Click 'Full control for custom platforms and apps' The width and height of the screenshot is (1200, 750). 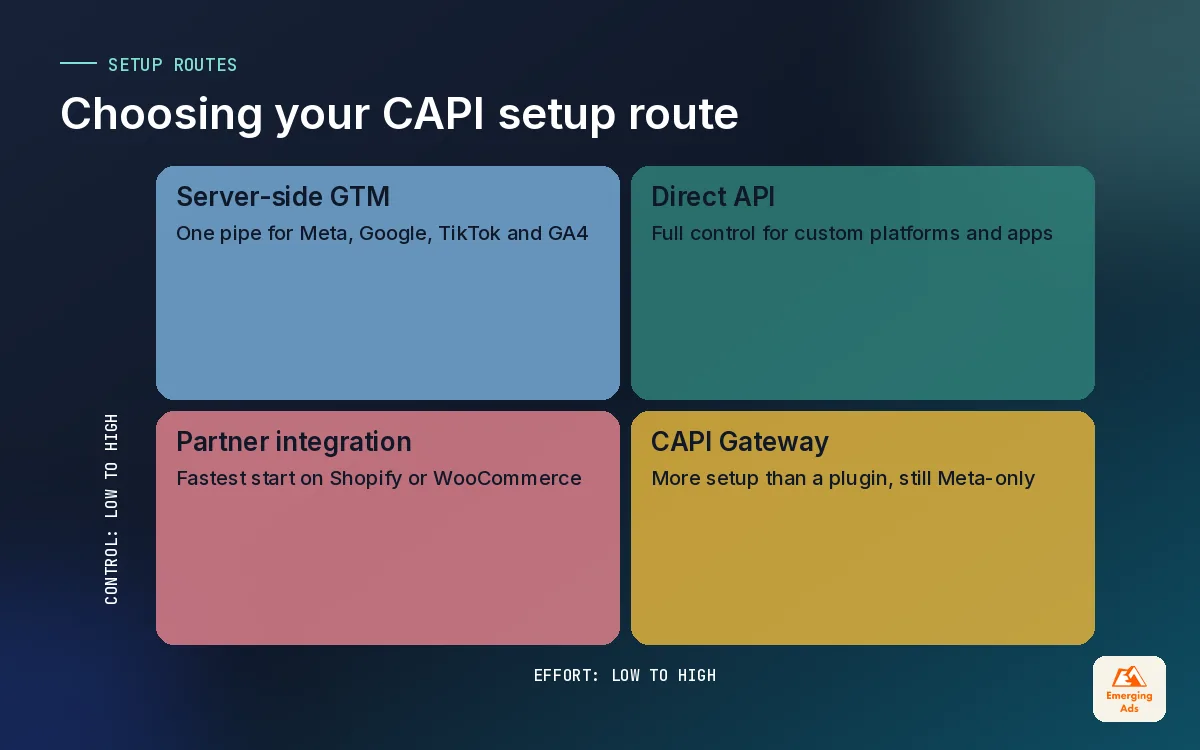[852, 233]
